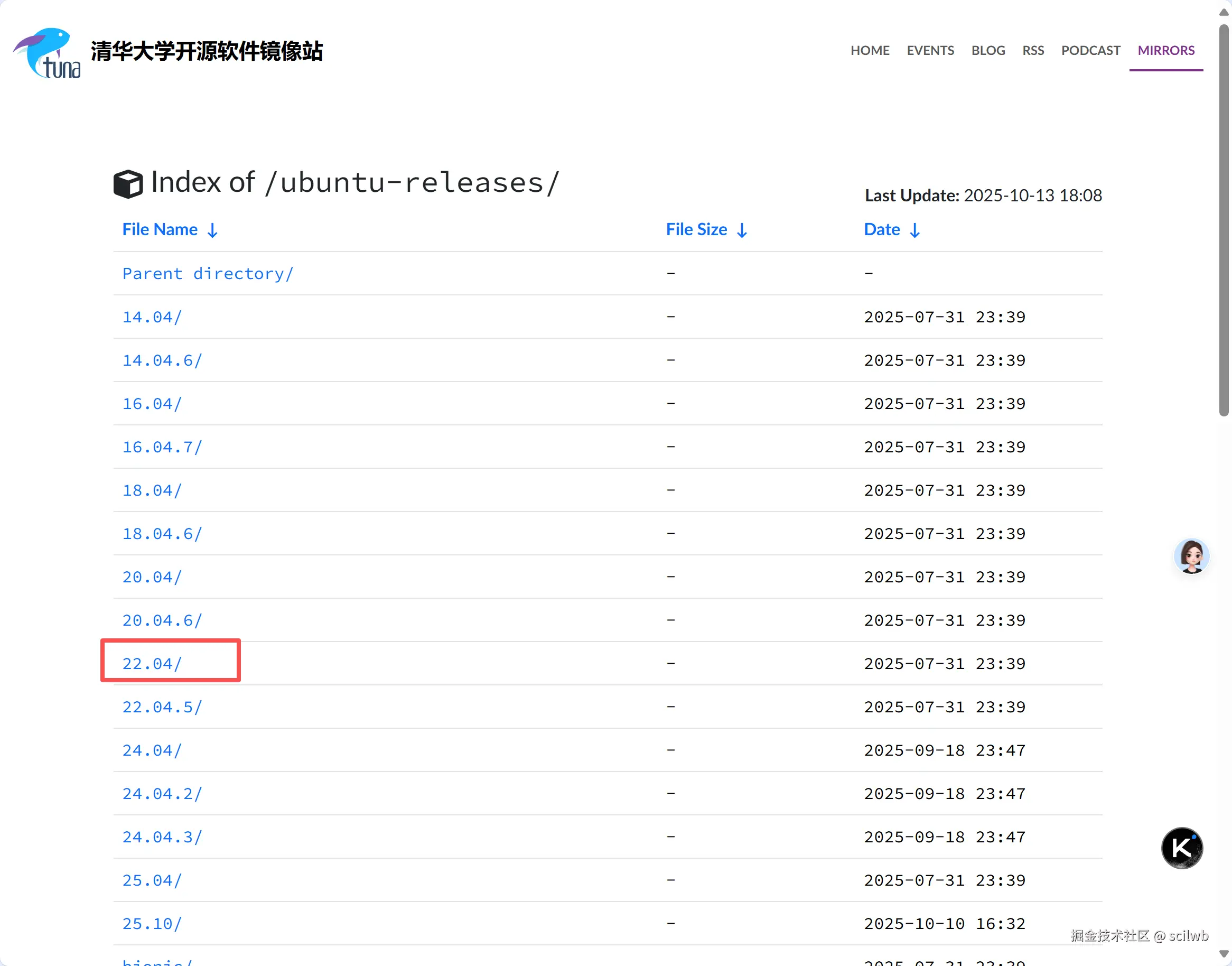Open the 16.04.7/ folder
This screenshot has height=966, width=1232.
pos(162,447)
